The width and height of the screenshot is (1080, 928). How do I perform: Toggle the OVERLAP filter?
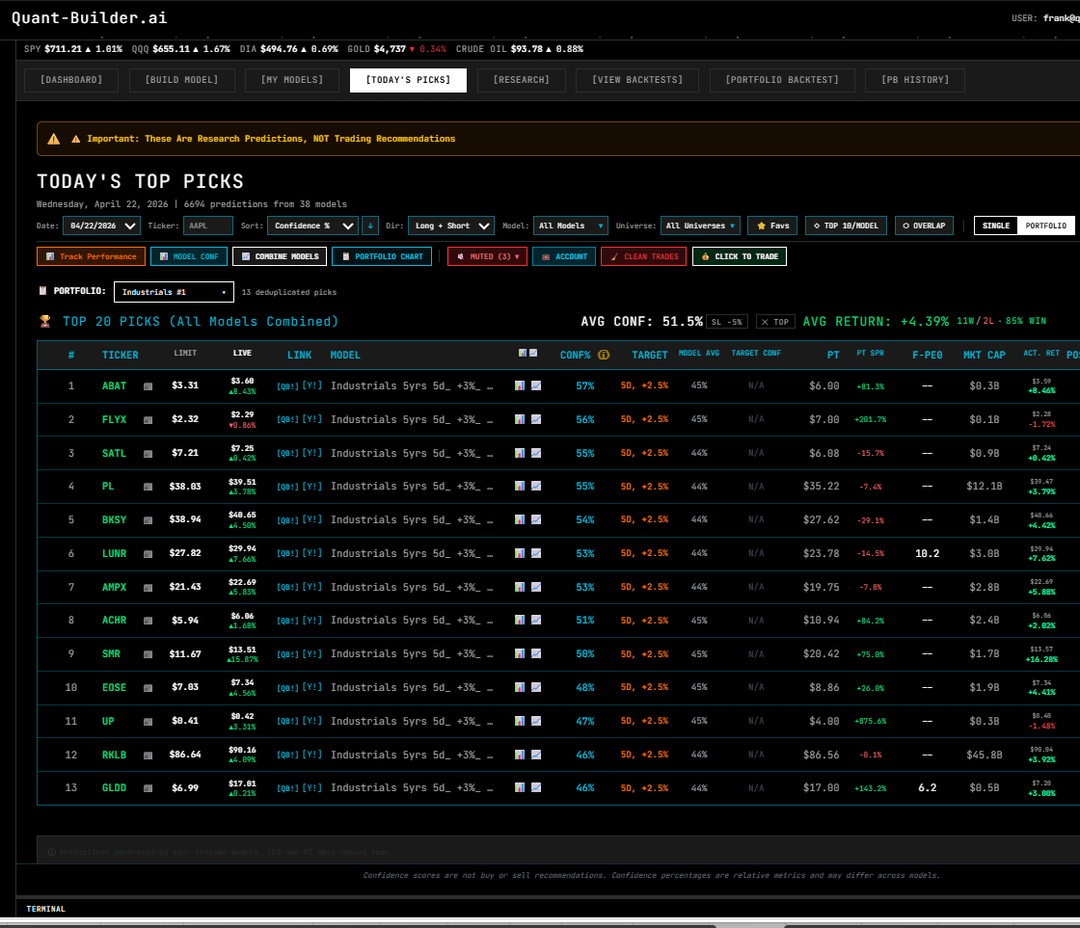click(x=924, y=226)
